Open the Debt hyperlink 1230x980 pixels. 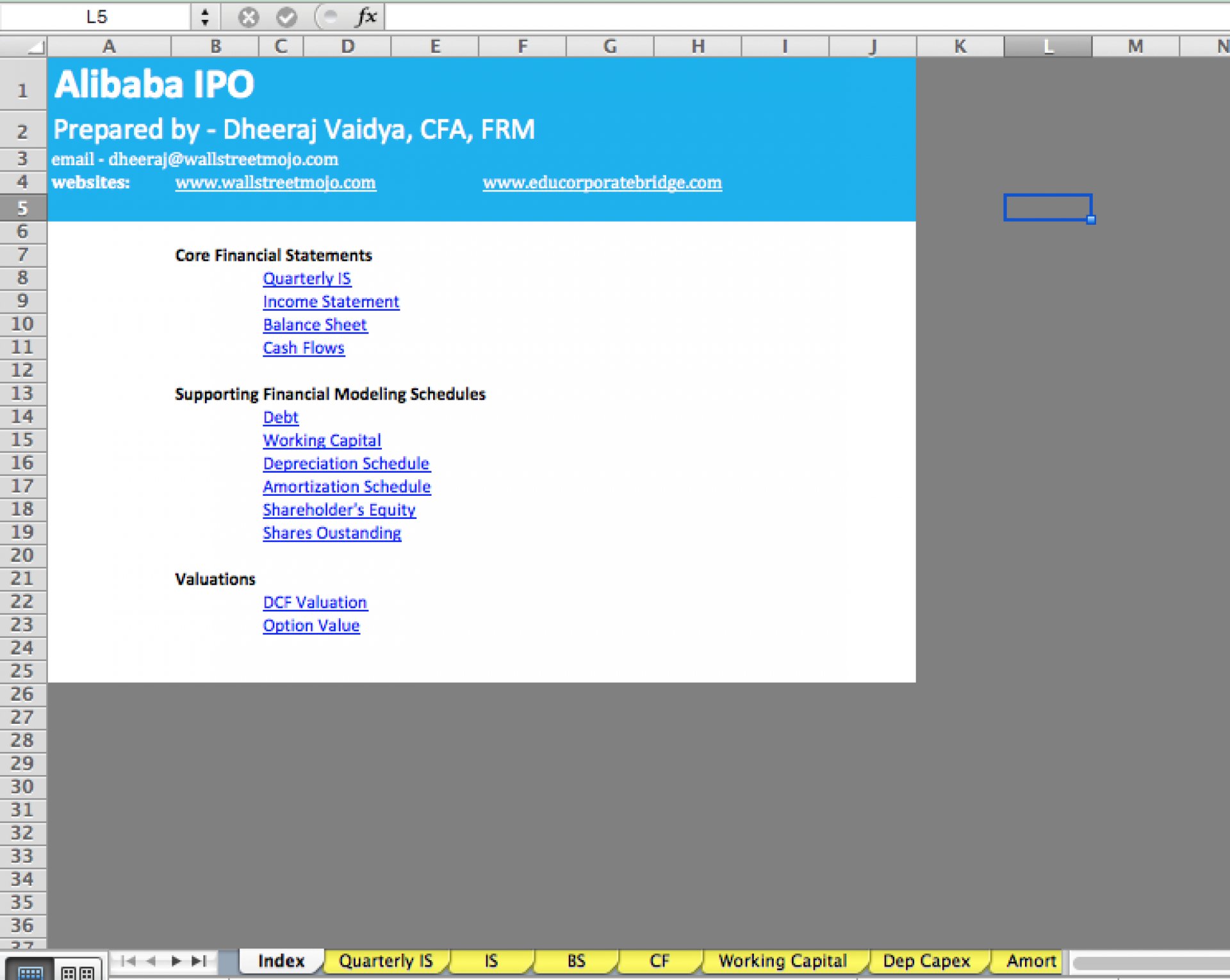point(281,417)
